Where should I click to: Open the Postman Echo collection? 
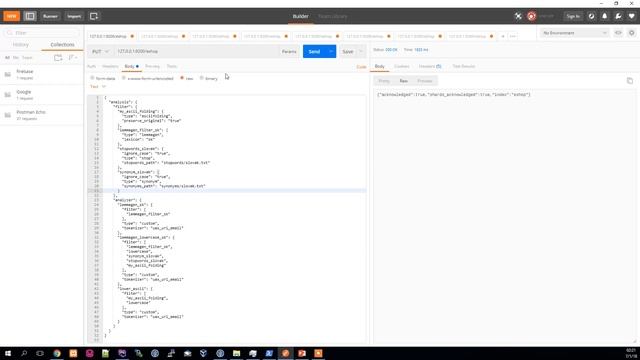42,115
